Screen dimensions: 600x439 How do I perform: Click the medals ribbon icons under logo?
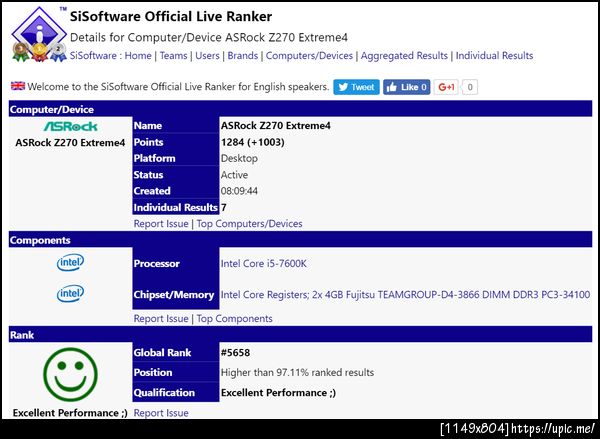[39, 52]
